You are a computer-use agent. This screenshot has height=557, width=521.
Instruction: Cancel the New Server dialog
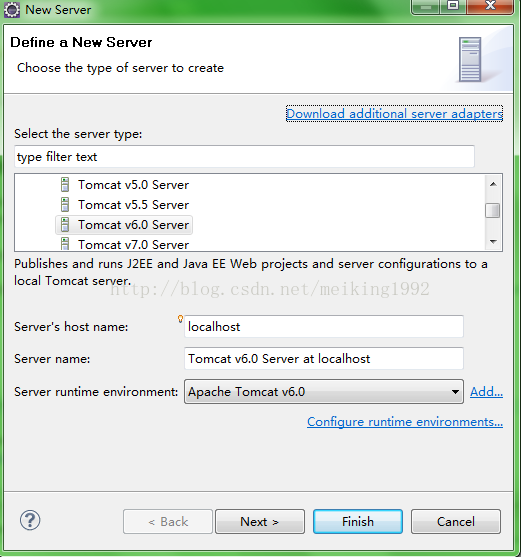pyautogui.click(x=456, y=521)
